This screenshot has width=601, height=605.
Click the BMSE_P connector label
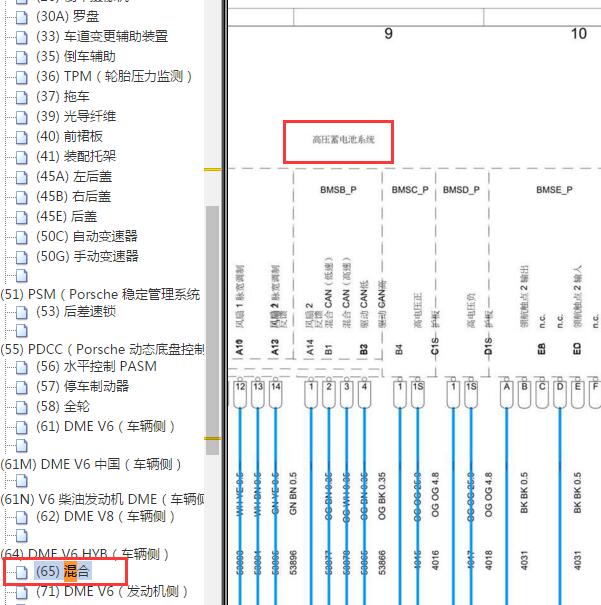[x=554, y=190]
